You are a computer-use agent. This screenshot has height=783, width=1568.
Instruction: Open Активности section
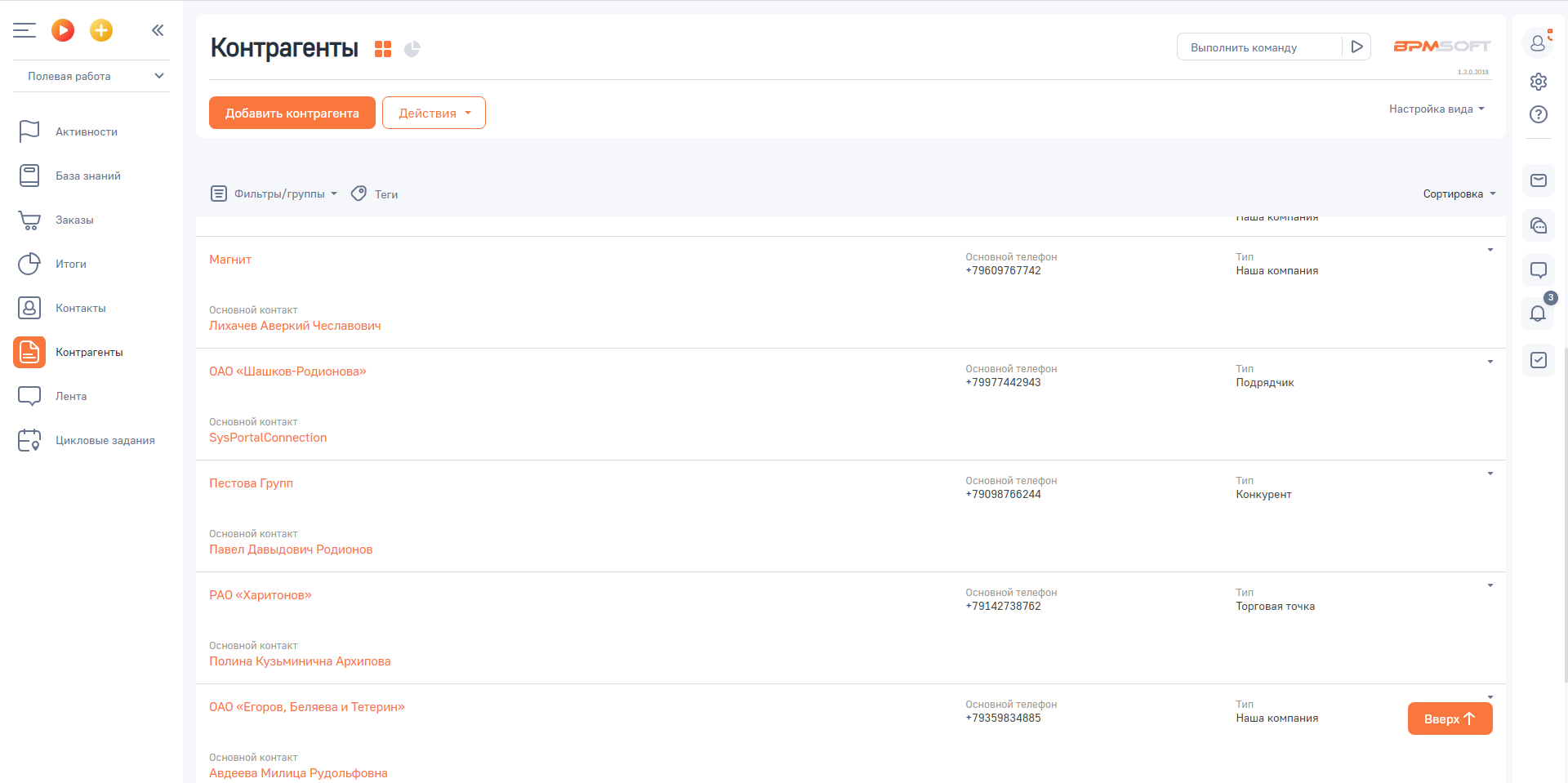87,131
